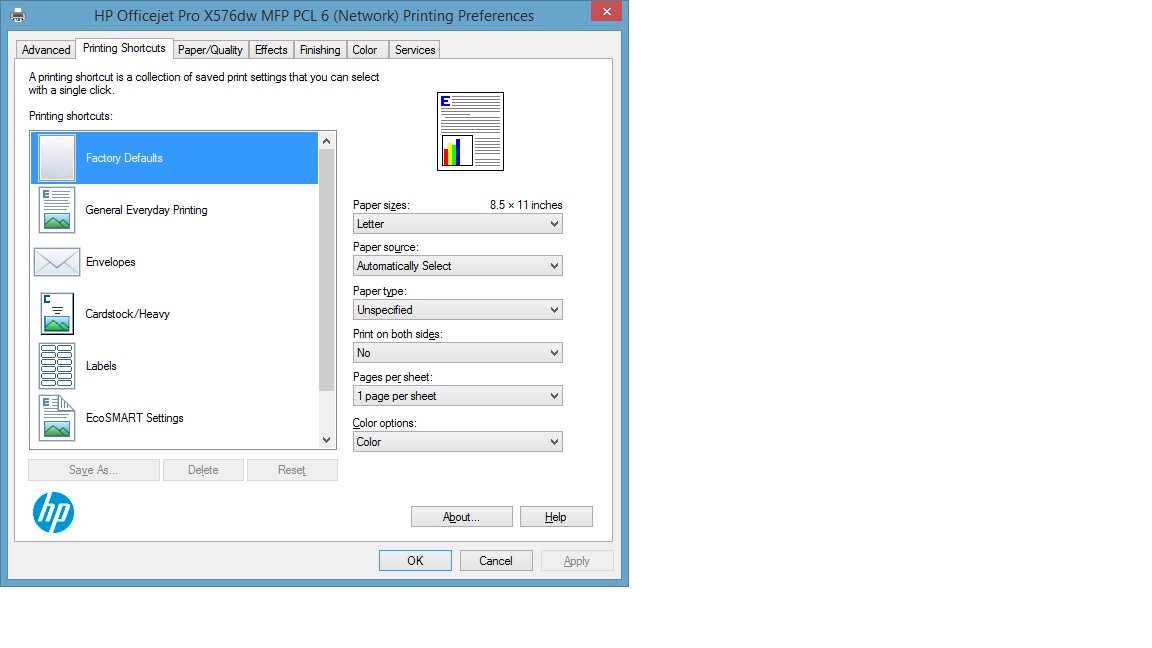Expand Print on both sides dropdown
Screen dimensions: 1152x648
click(x=458, y=353)
